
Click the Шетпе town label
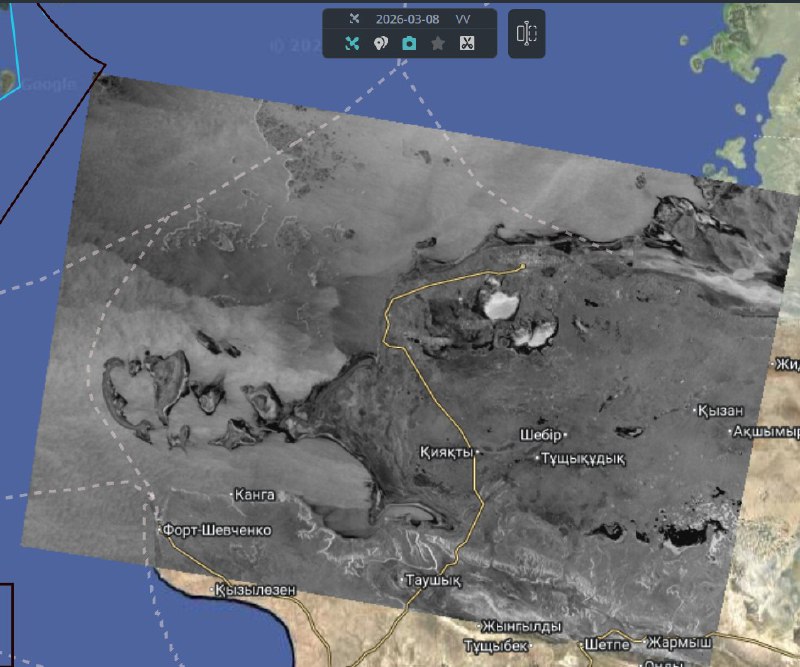[609, 643]
